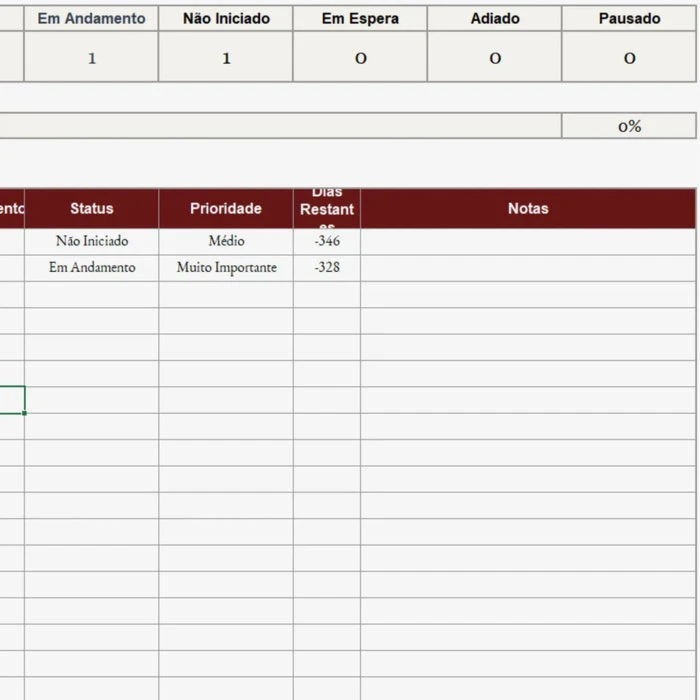Select the Em Andamento header cell
This screenshot has width=700, height=700.
click(x=91, y=18)
